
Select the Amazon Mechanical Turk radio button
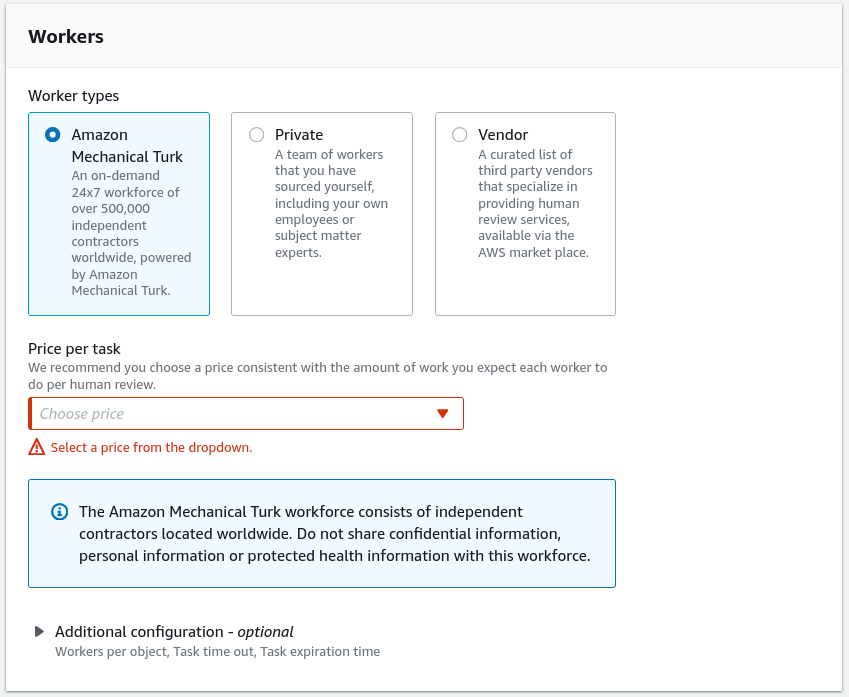53,134
